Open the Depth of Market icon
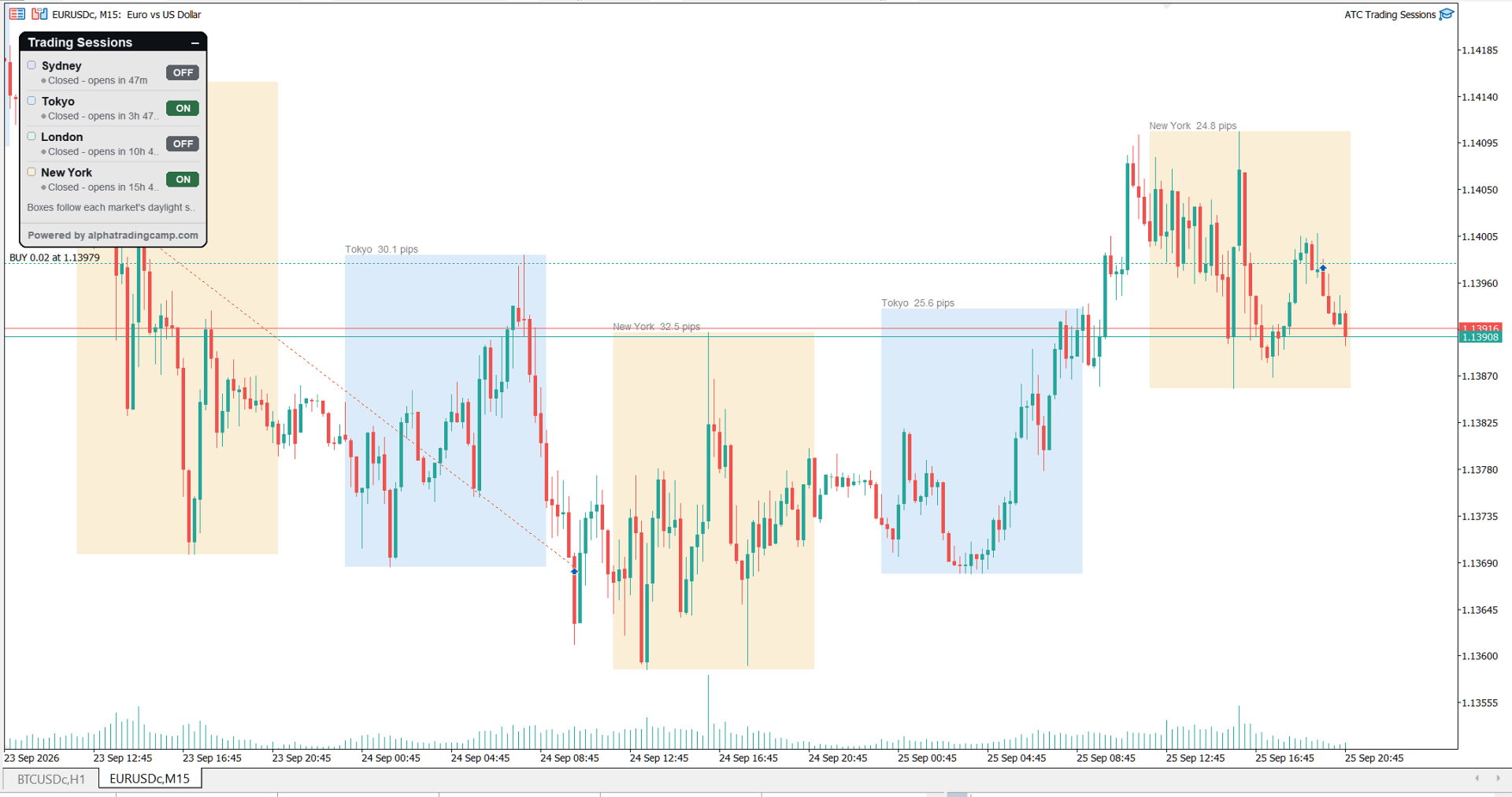 [x=39, y=14]
